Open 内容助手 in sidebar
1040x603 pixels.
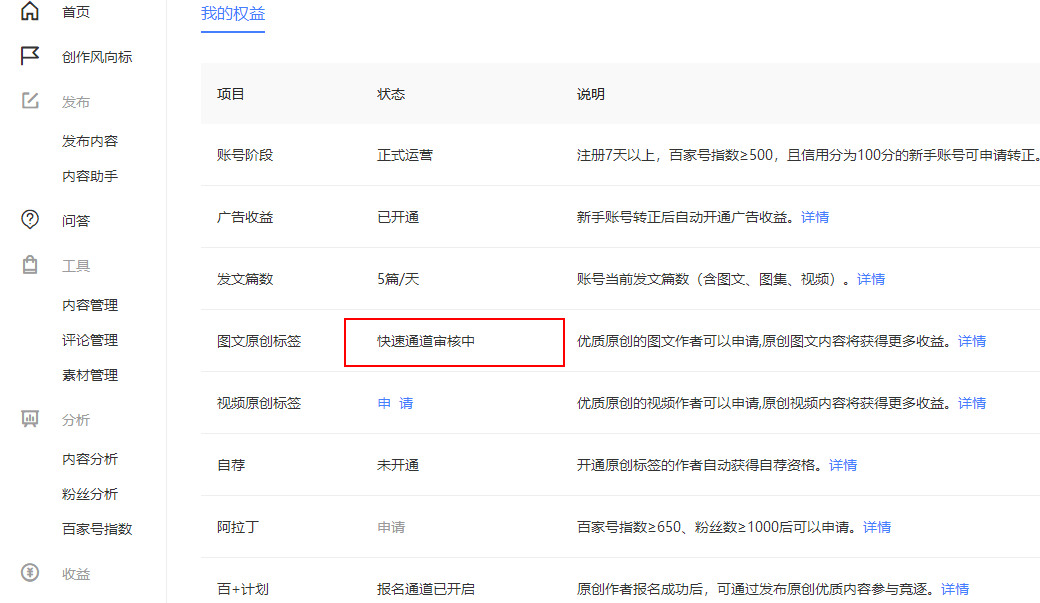click(x=90, y=176)
